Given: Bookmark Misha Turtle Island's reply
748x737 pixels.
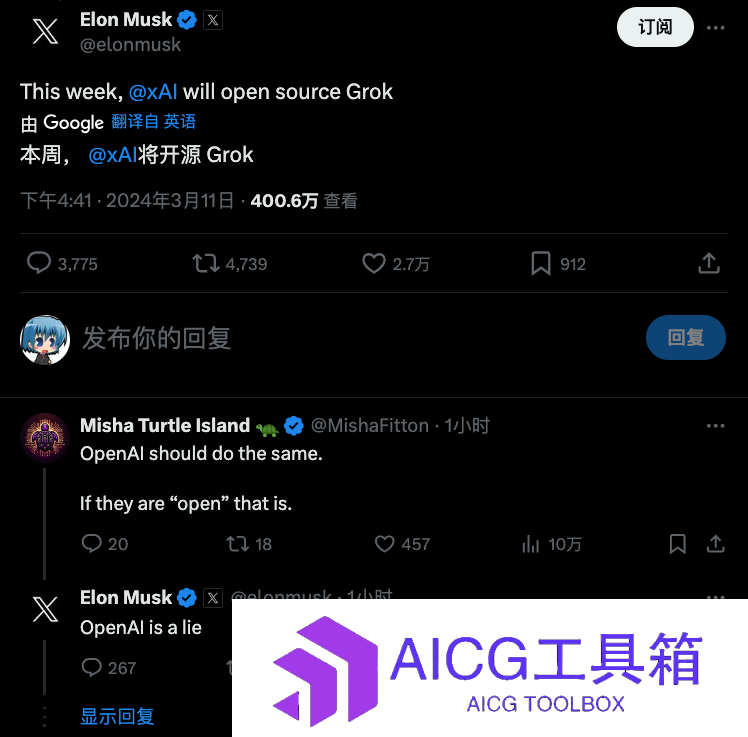Looking at the screenshot, I should point(677,543).
